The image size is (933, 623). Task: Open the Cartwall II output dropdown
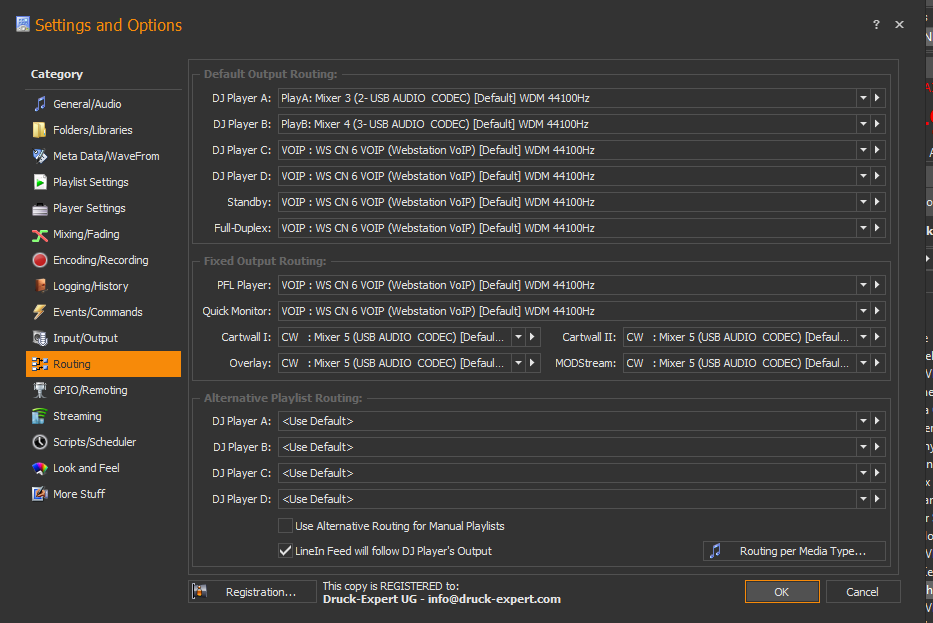[863, 338]
